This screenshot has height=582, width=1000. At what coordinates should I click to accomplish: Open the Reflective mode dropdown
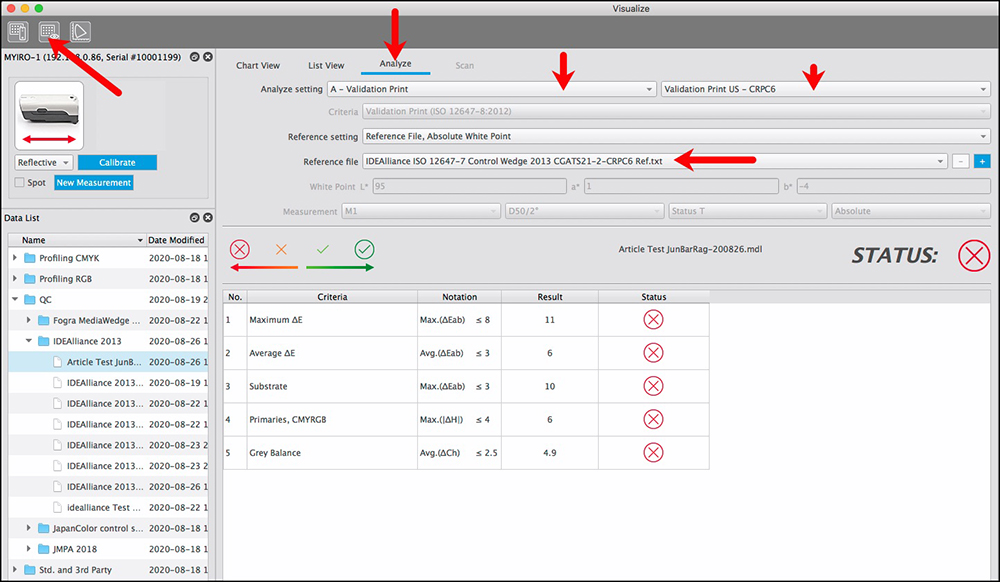44,162
